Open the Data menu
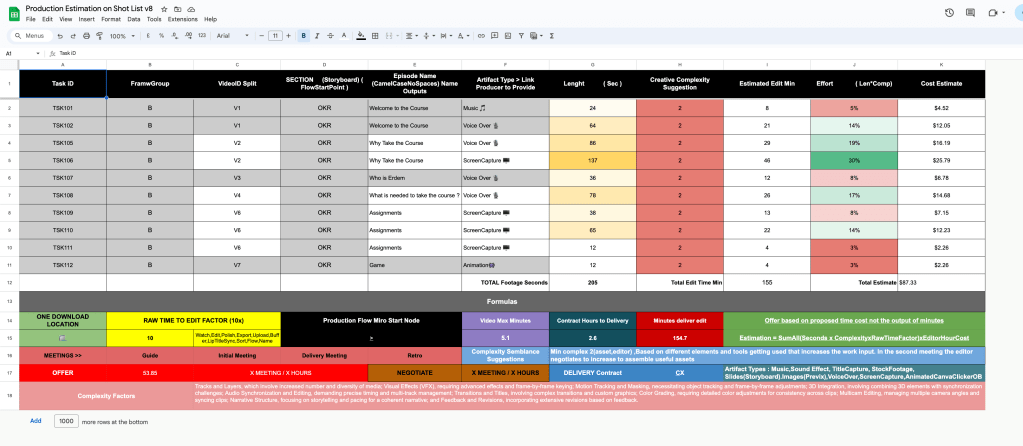 pos(134,20)
